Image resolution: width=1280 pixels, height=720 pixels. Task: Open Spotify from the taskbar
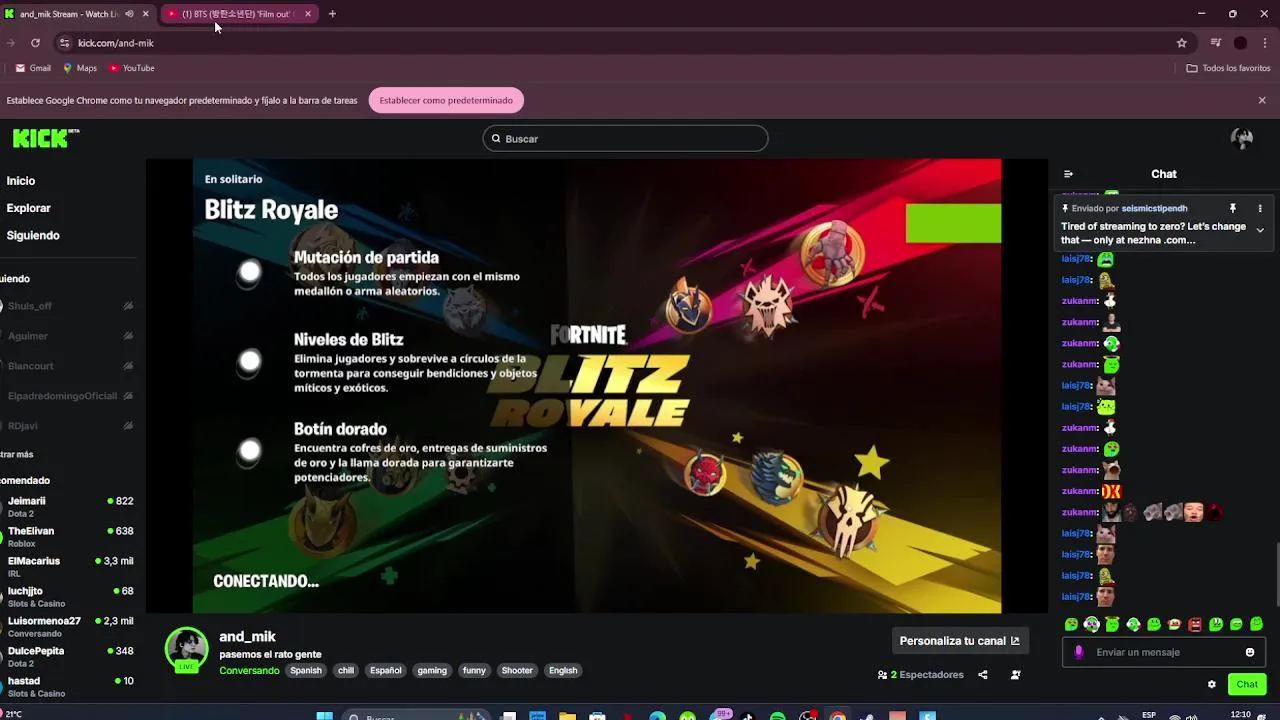(778, 716)
